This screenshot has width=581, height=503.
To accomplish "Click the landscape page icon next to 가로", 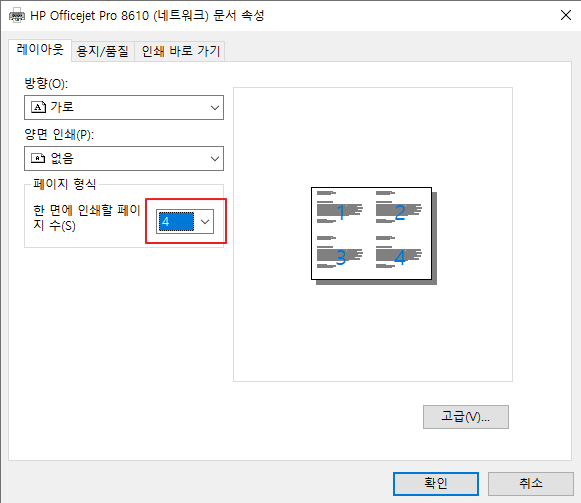I will (x=38, y=107).
